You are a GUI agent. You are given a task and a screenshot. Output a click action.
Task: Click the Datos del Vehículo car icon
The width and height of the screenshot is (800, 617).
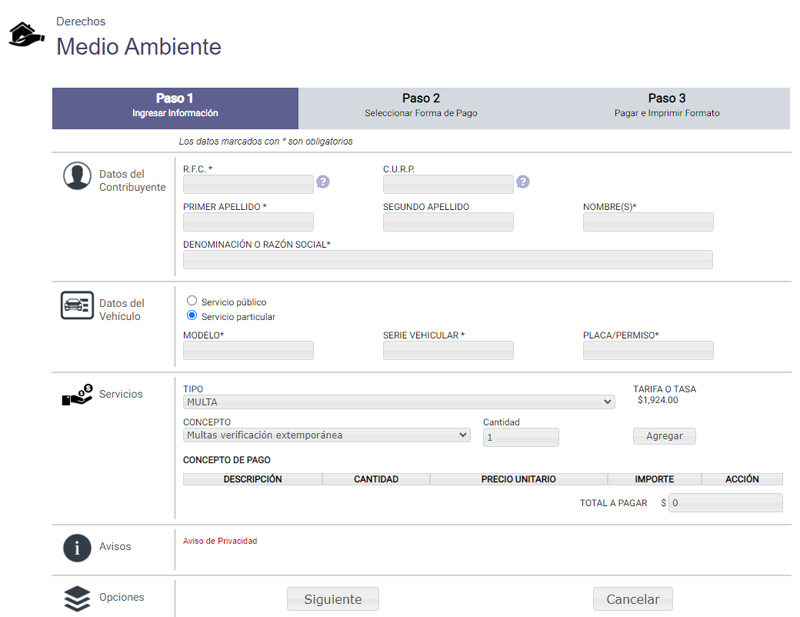pyautogui.click(x=77, y=306)
